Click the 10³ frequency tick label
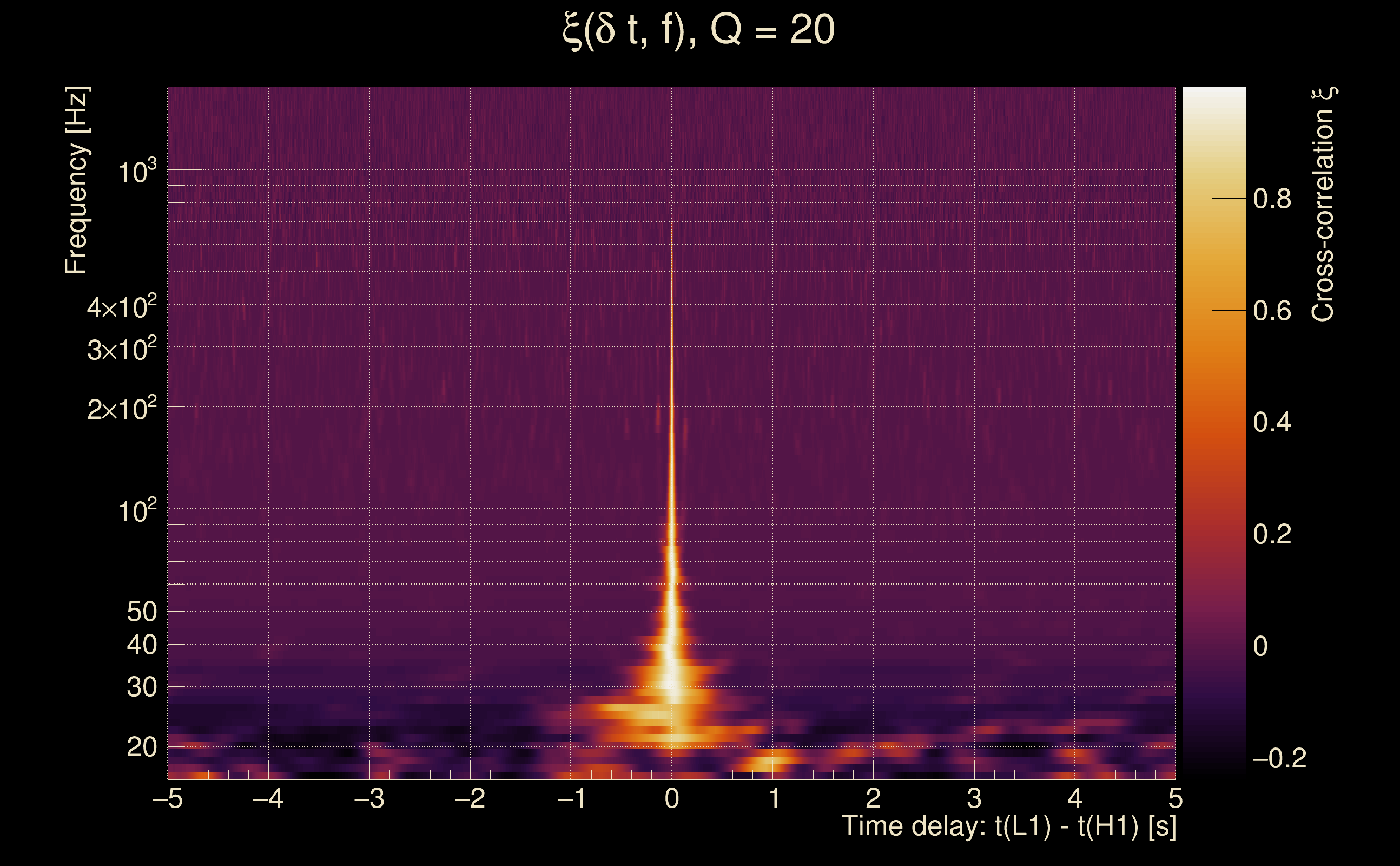 tap(137, 171)
